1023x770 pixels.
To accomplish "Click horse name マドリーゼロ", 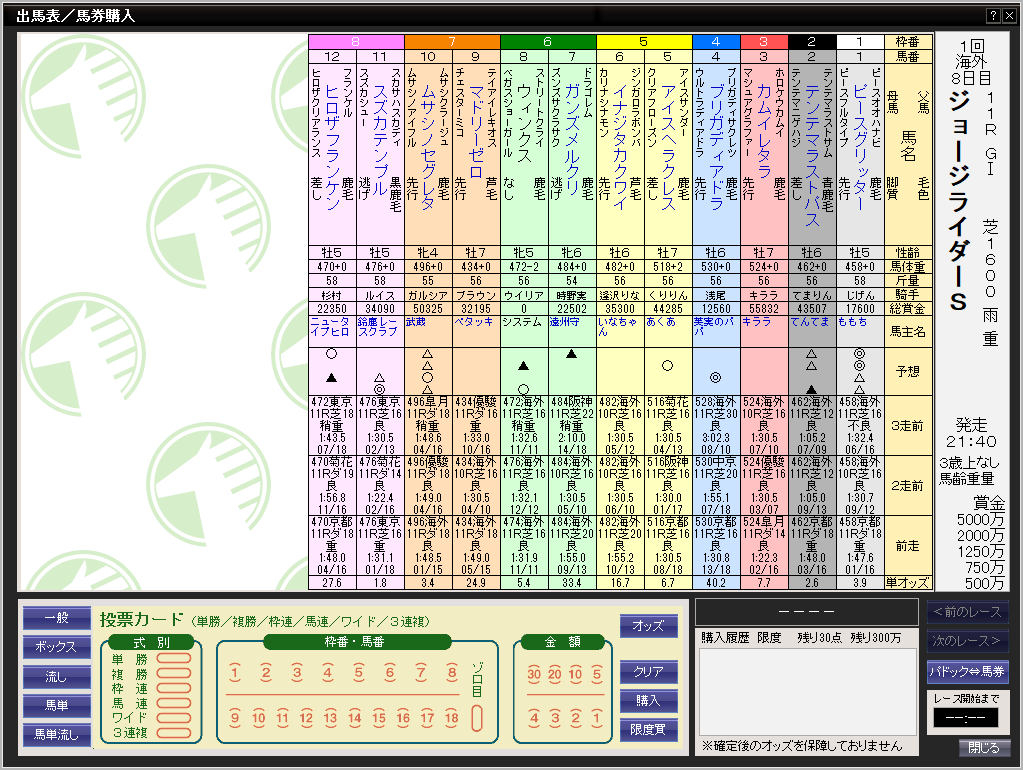I will coord(476,132).
